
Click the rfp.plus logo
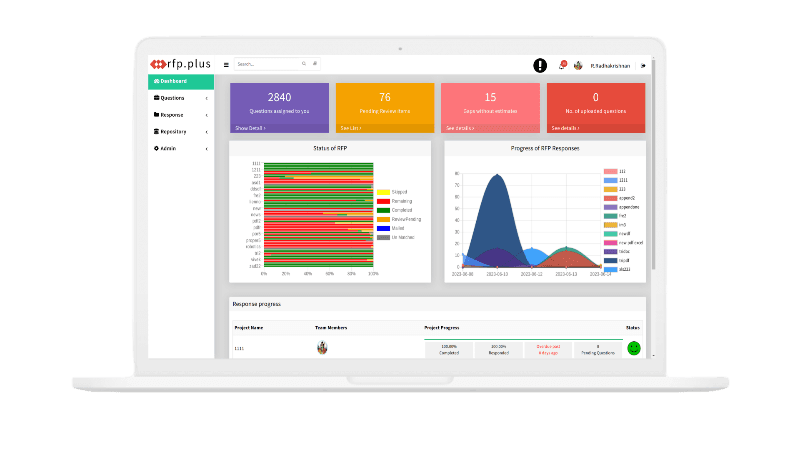180,64
